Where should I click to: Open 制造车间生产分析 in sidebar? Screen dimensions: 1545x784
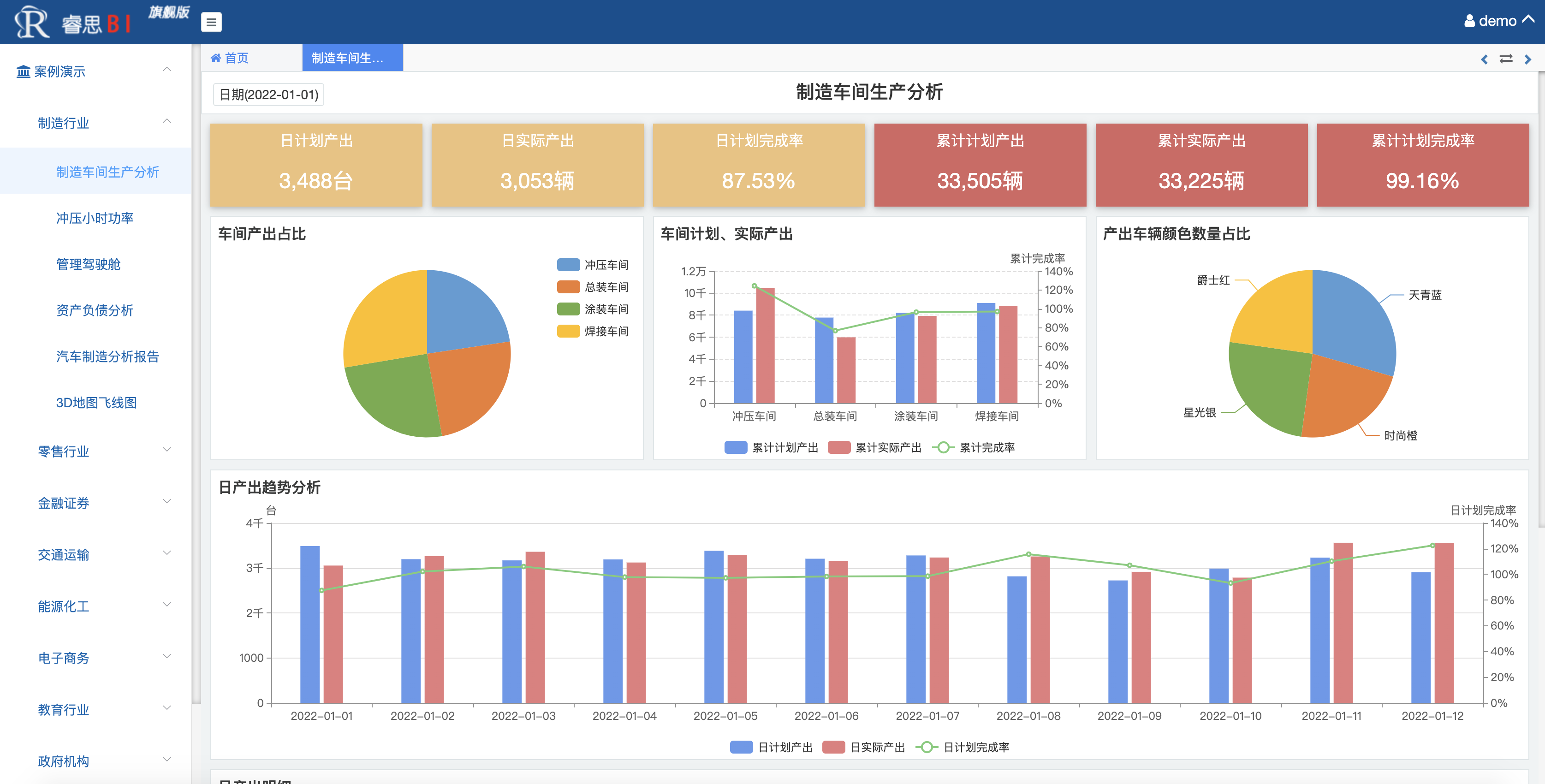[95, 172]
